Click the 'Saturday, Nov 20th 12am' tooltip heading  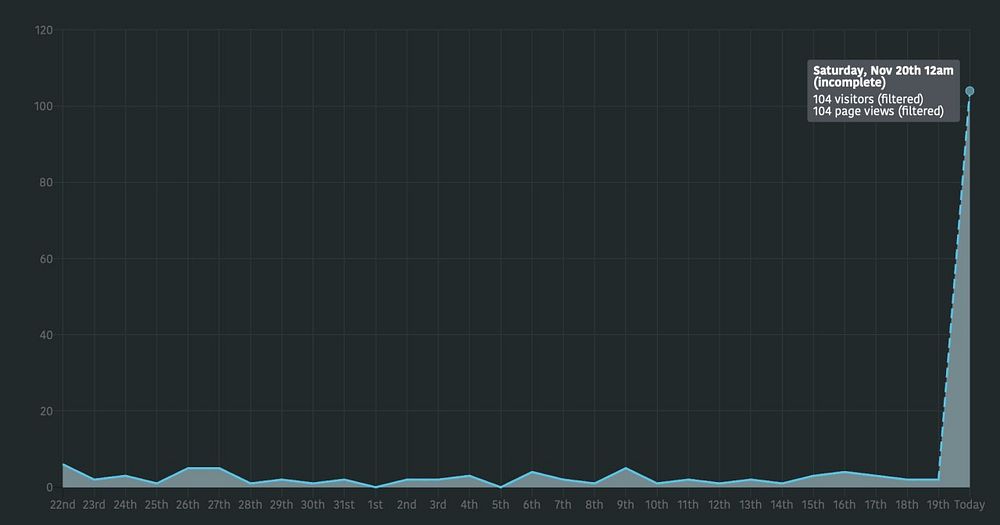click(883, 71)
